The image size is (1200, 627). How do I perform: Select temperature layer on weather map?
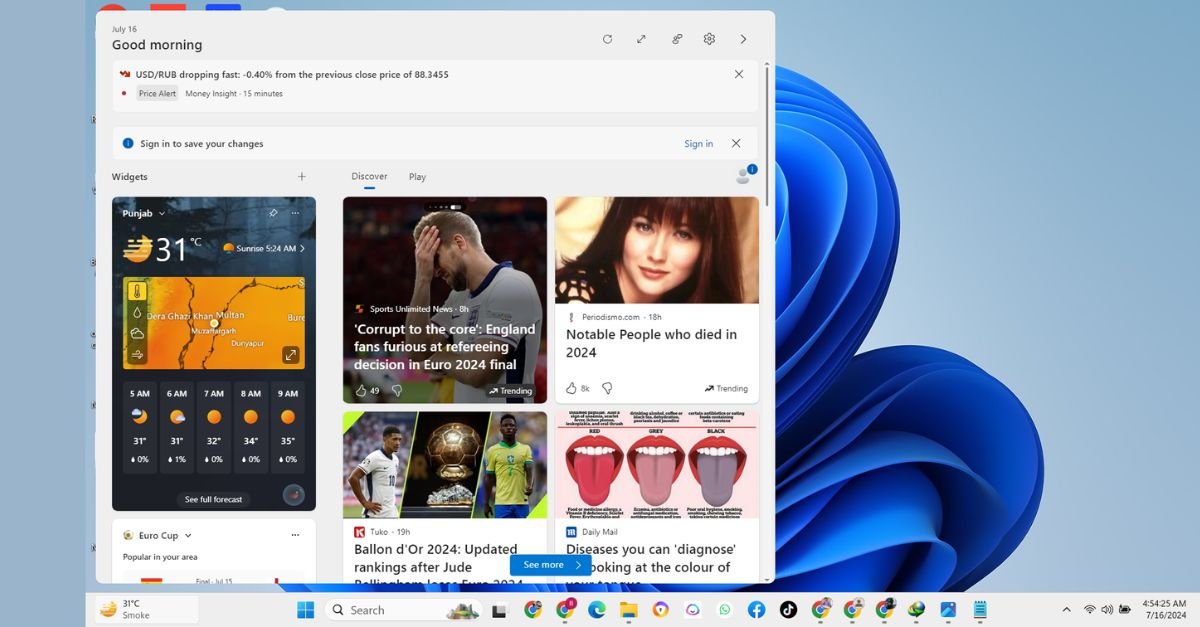click(137, 292)
